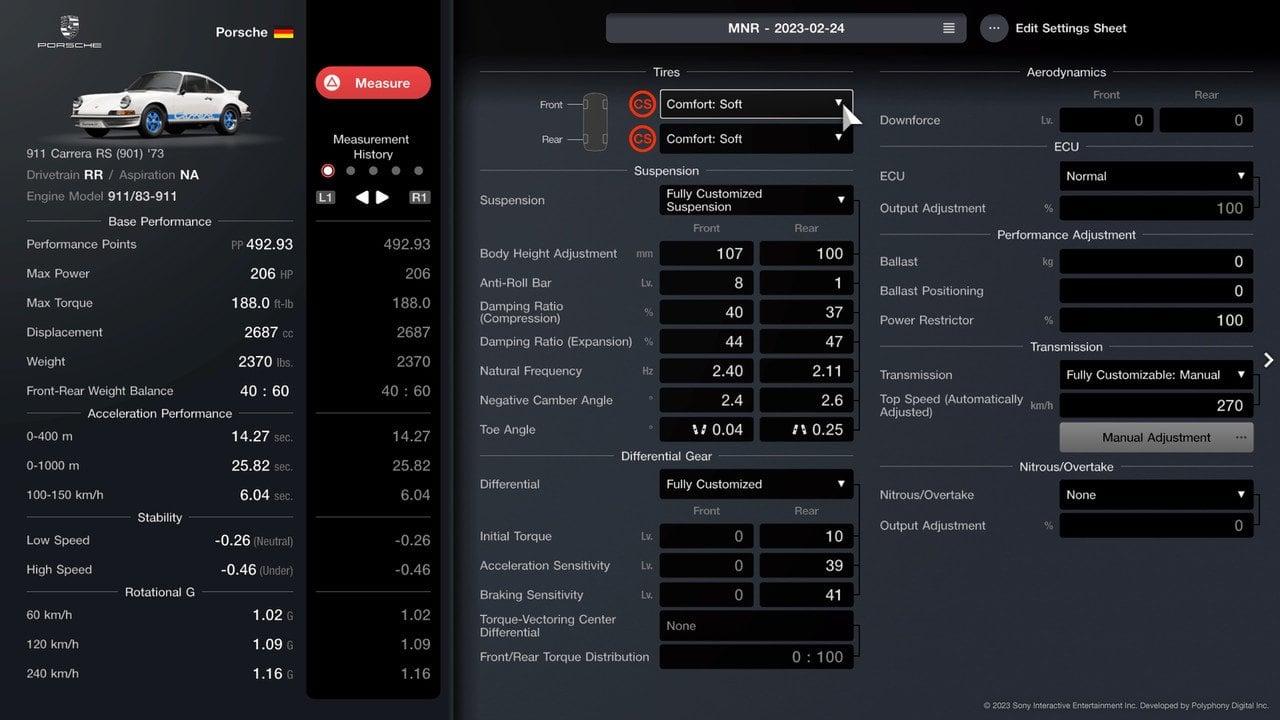Click the German flag icon
Image resolution: width=1280 pixels, height=720 pixels.
click(x=284, y=32)
